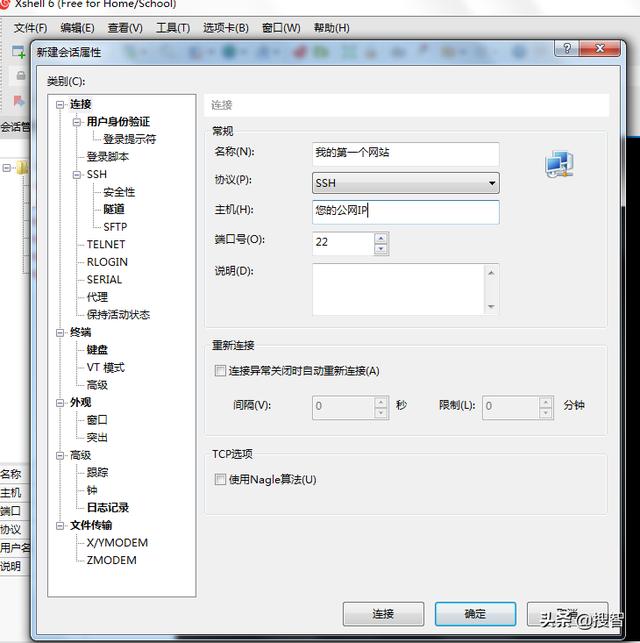
Task: Click the 主机(H) input field
Action: coord(405,212)
